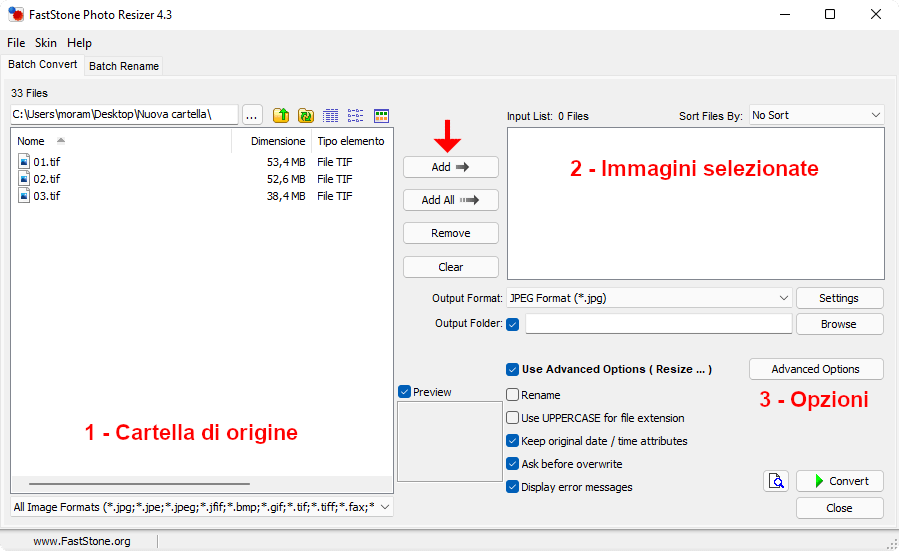Open format Settings button
This screenshot has height=551, width=899.
click(839, 298)
